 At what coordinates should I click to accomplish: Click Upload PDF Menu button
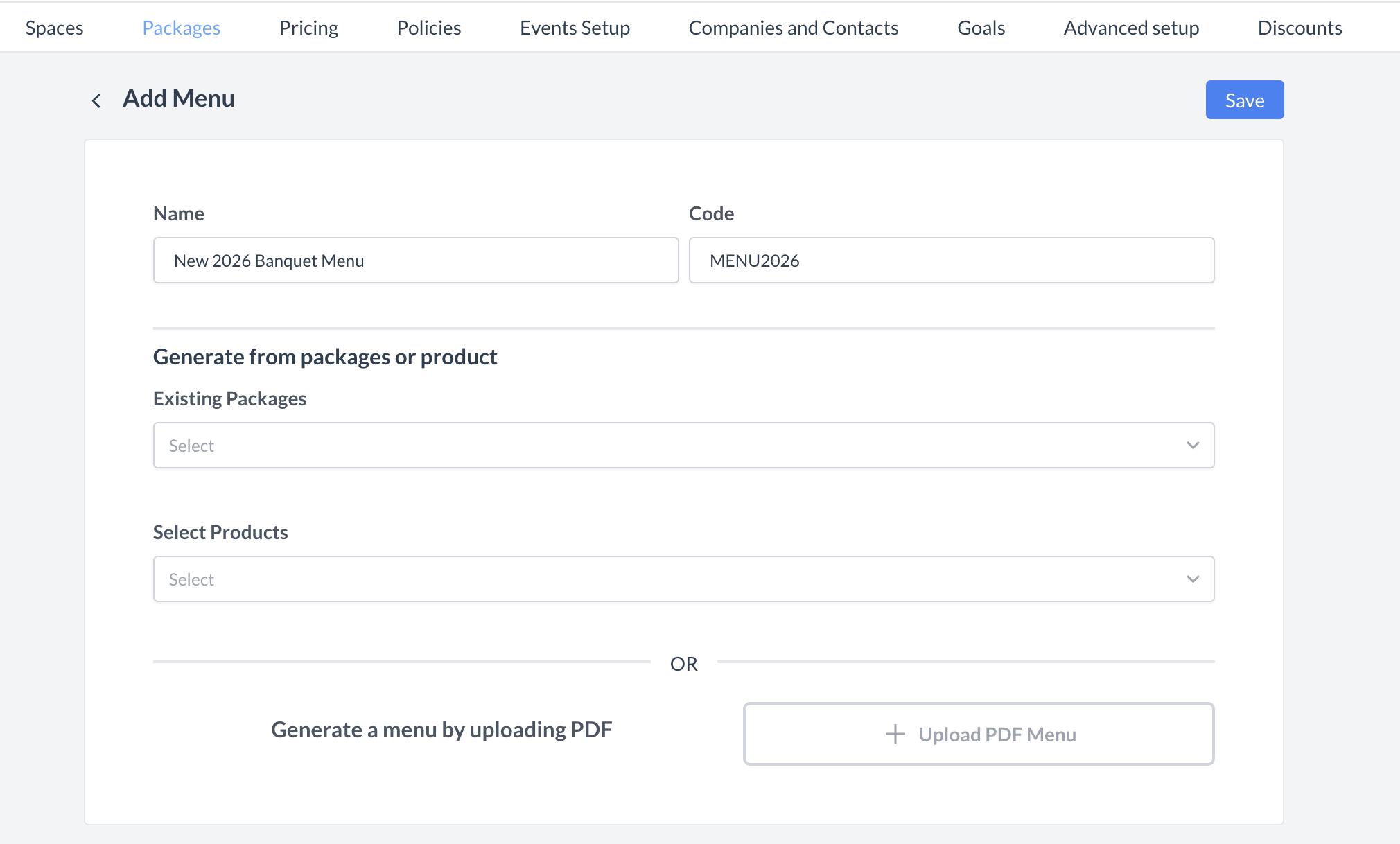point(979,733)
